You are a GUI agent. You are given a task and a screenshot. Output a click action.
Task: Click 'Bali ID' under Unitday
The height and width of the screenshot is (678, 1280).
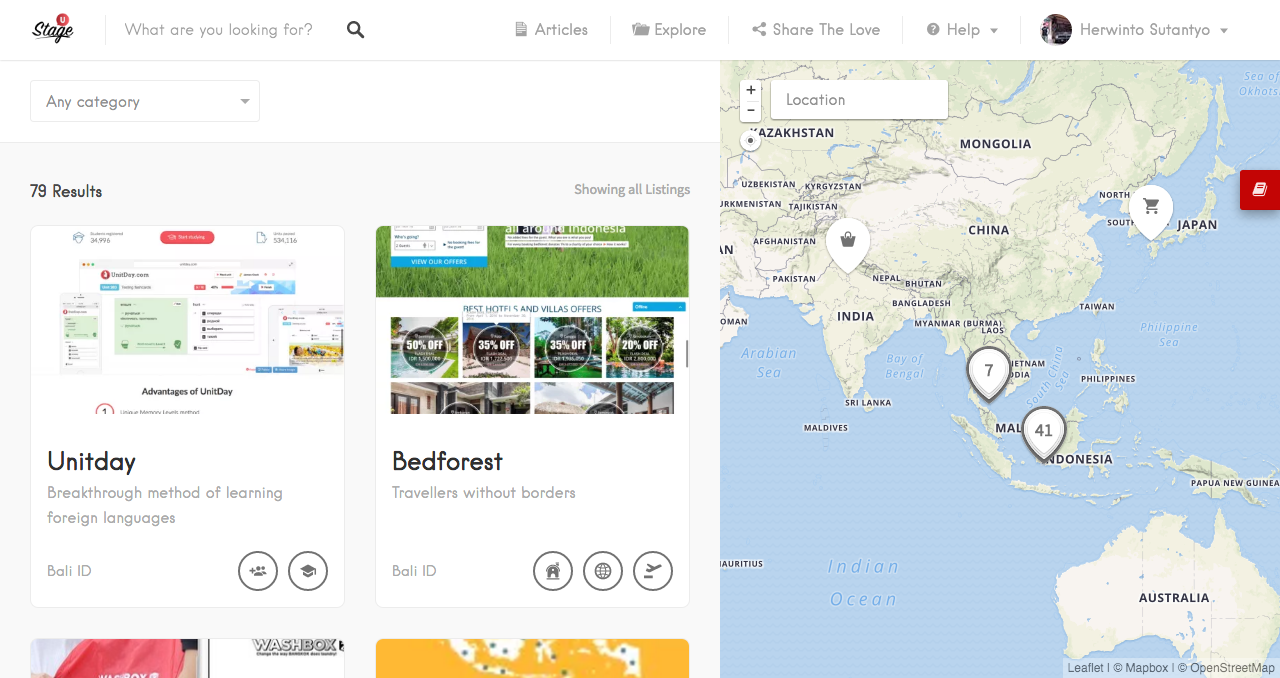click(69, 571)
